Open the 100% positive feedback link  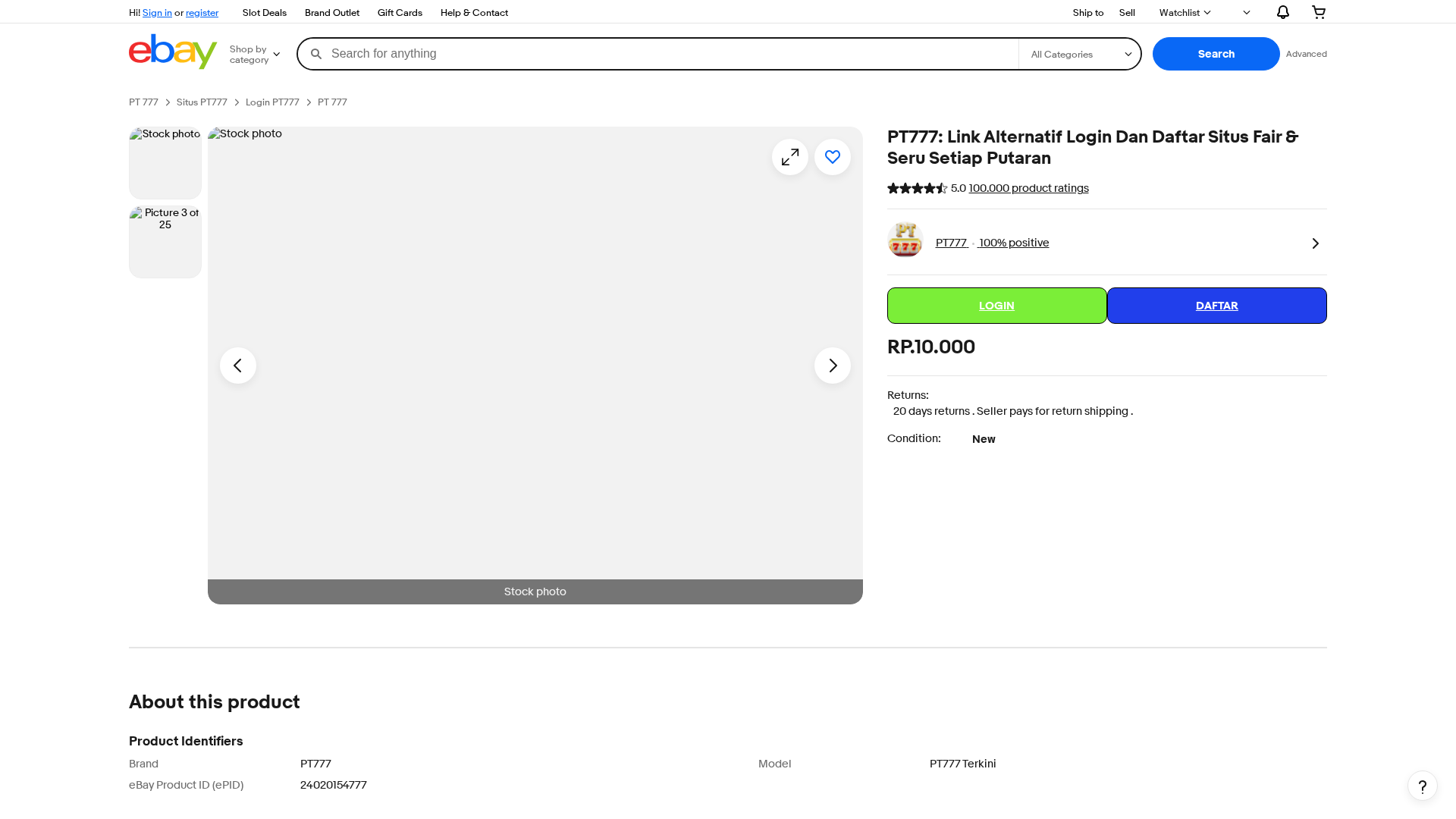(x=1014, y=243)
